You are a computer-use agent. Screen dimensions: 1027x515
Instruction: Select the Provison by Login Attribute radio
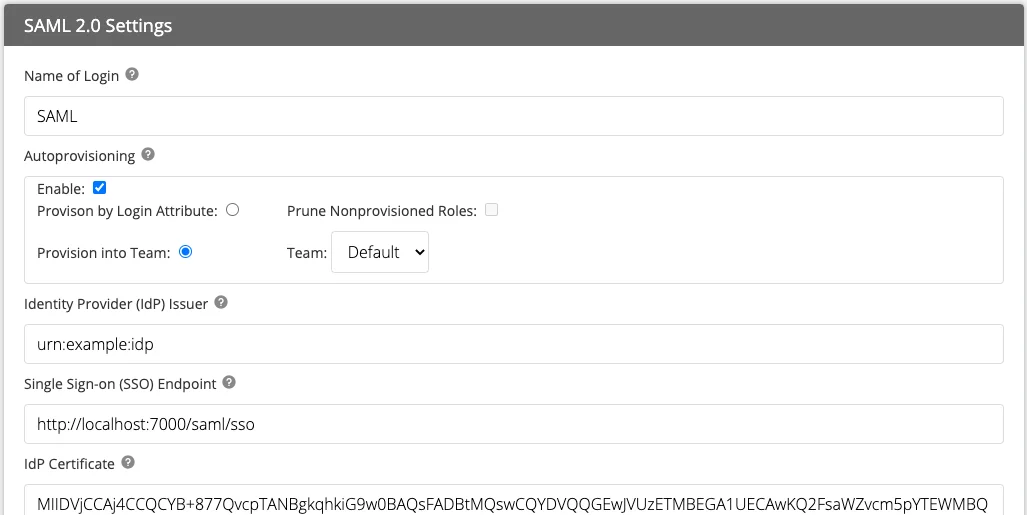tap(232, 210)
